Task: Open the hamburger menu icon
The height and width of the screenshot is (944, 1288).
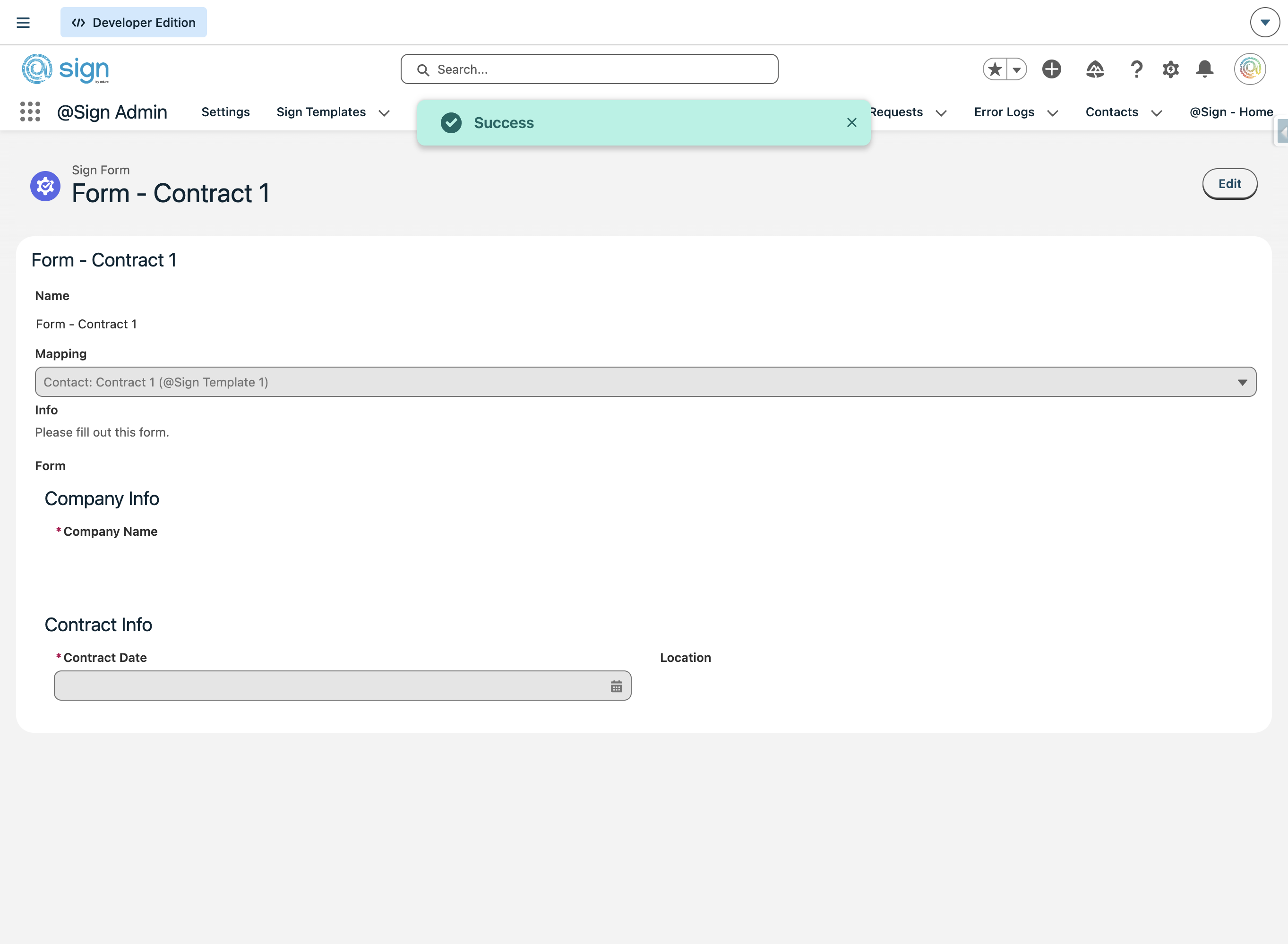Action: [x=23, y=23]
